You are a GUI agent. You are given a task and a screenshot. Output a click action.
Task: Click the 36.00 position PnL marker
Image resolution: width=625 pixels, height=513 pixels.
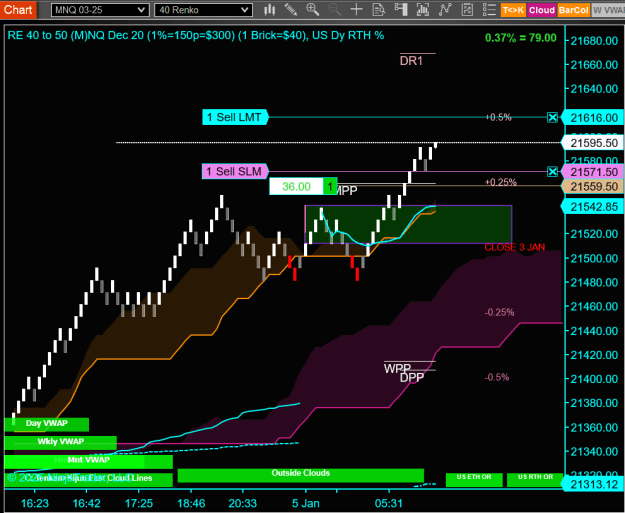tap(303, 186)
